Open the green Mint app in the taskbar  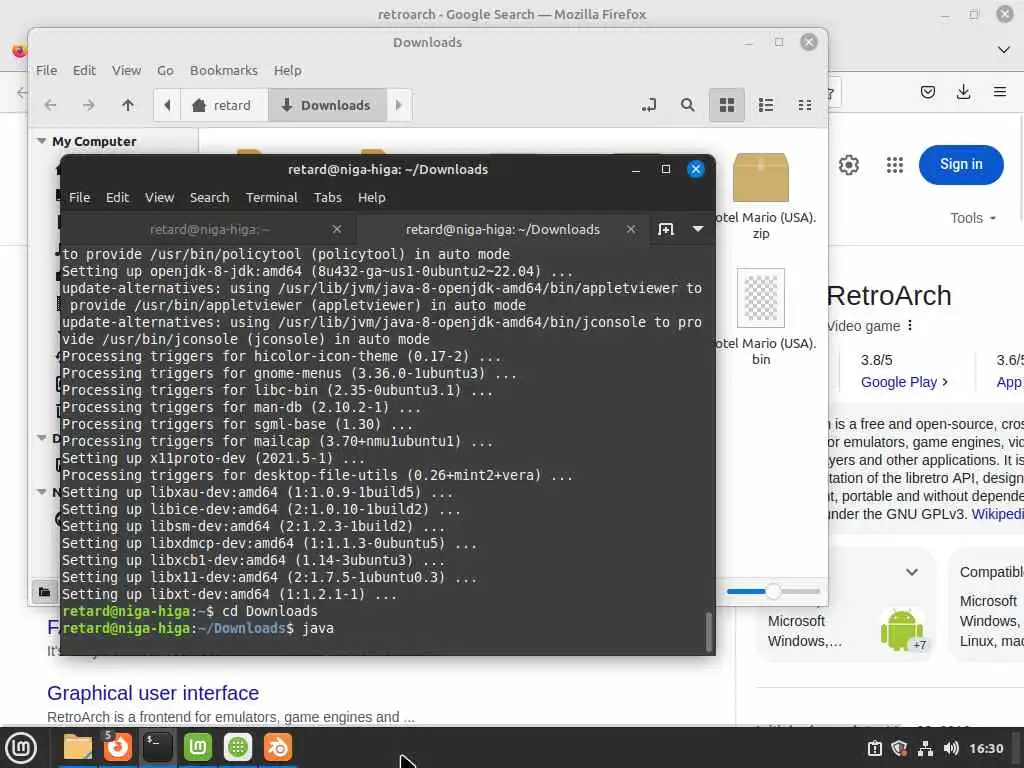[198, 747]
